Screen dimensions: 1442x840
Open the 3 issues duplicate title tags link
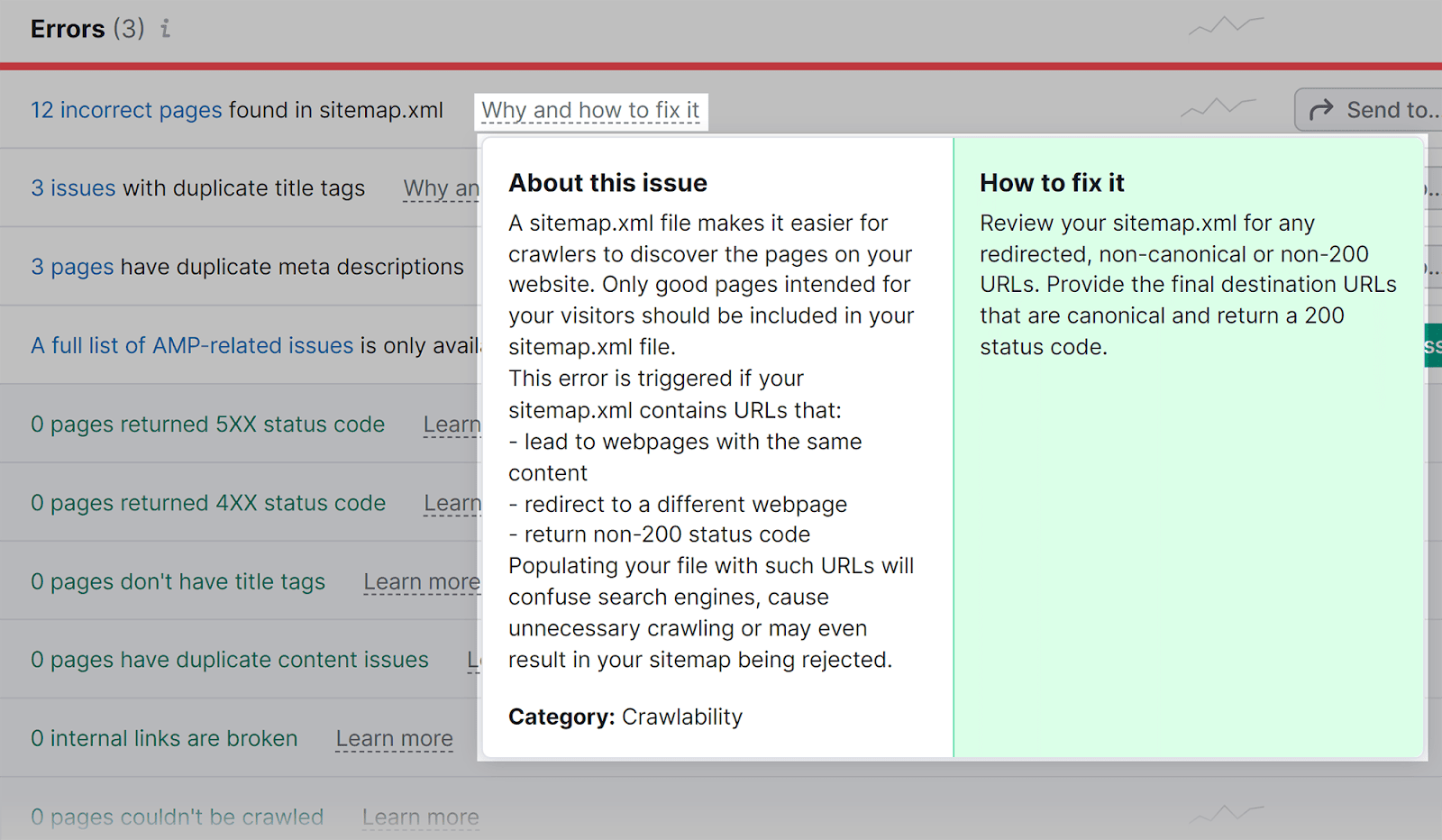[72, 188]
